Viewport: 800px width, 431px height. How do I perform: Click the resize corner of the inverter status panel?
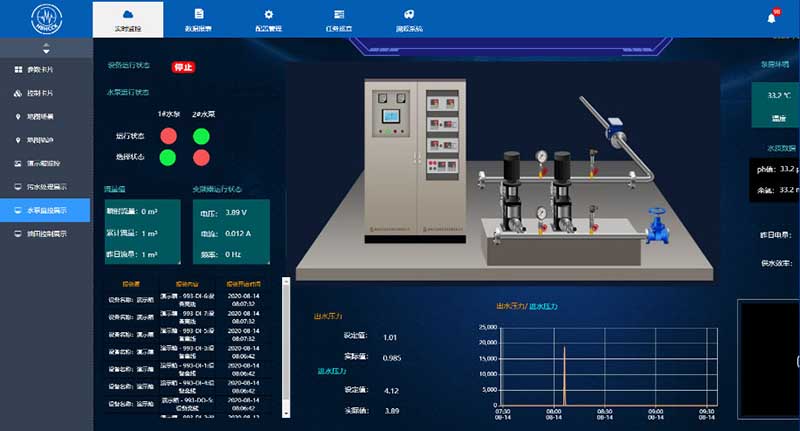pos(268,265)
